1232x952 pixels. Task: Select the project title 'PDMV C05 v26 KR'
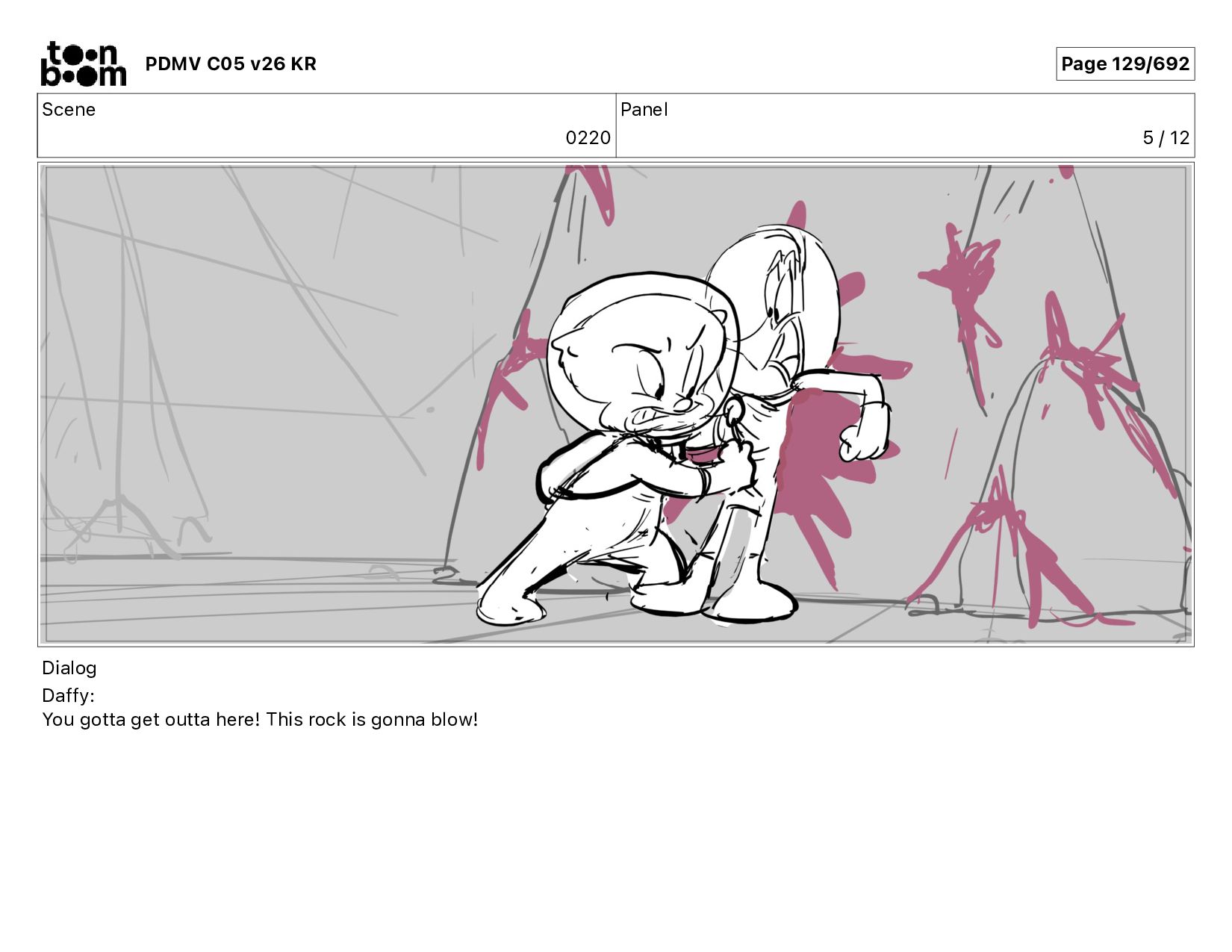tap(231, 64)
